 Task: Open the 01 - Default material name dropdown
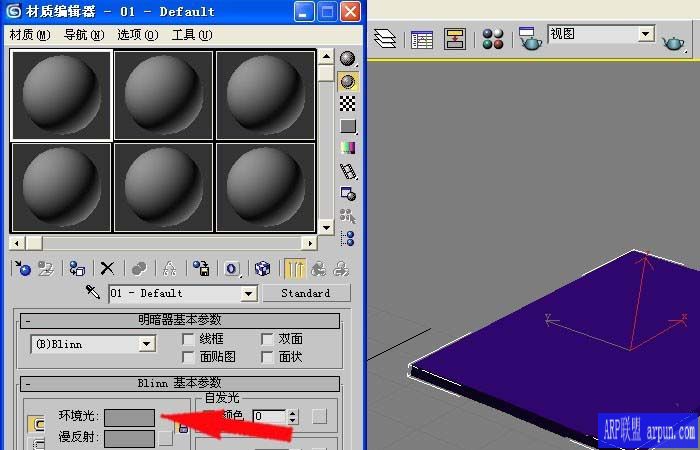249,294
